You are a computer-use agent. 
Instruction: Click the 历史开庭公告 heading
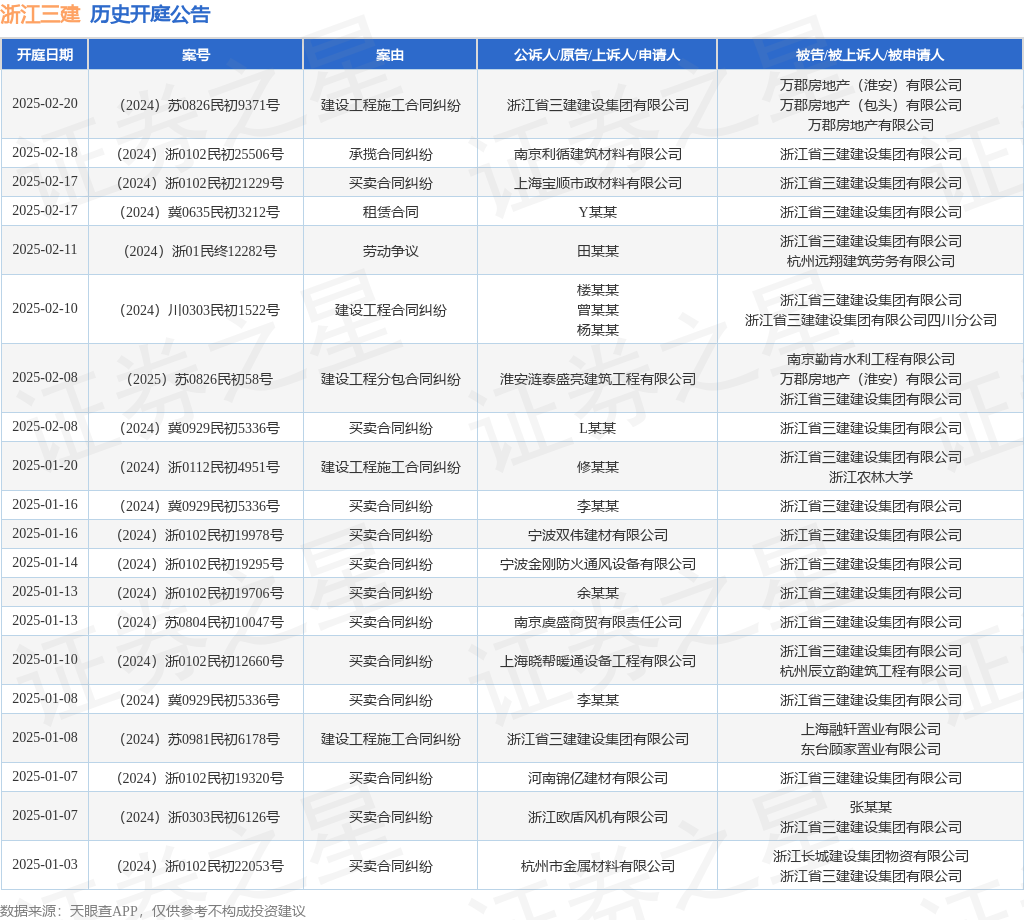click(150, 14)
